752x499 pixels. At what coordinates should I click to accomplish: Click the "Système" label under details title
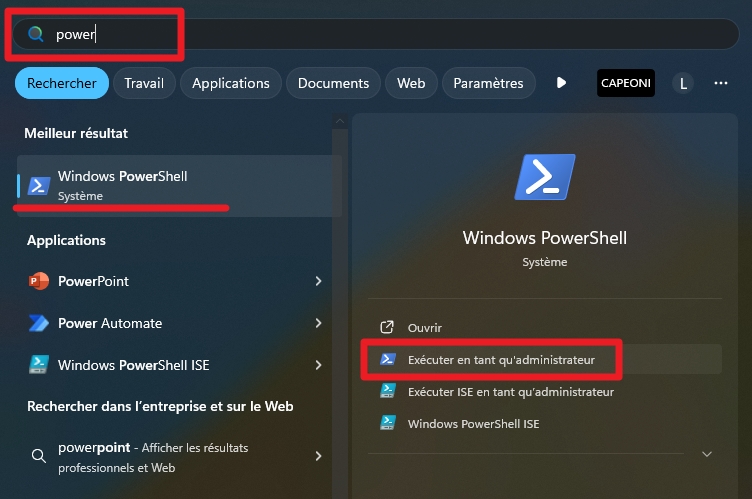[x=545, y=262]
